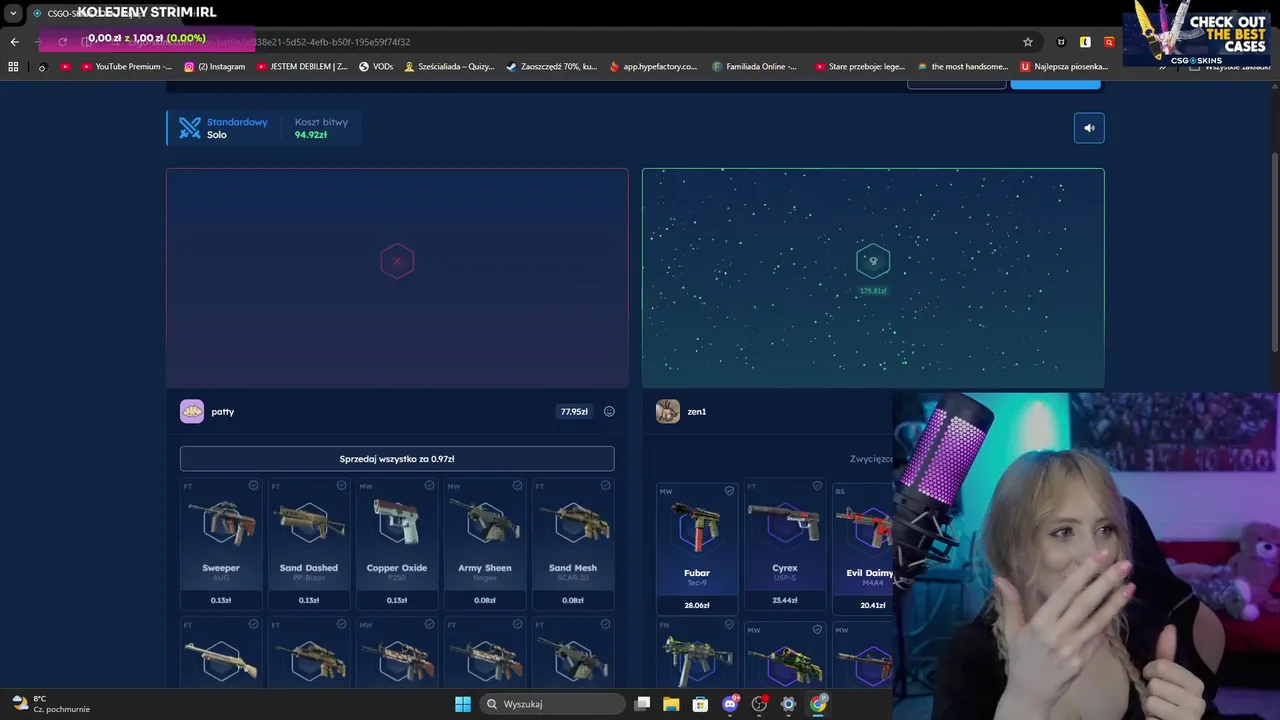Open the app.hypefactory.co bookmark
This screenshot has width=1280, height=720.
click(653, 67)
